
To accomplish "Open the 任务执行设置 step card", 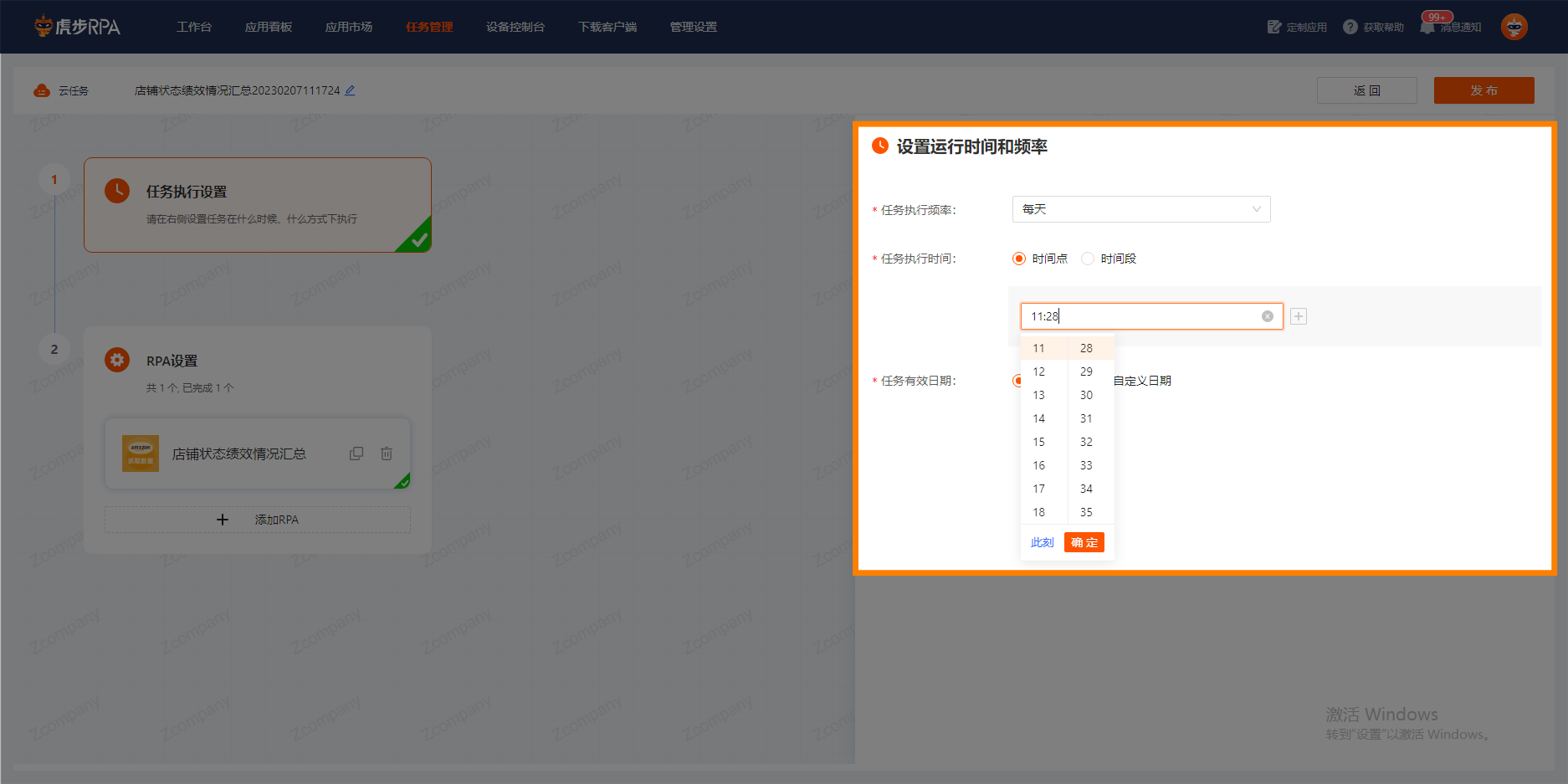I will (258, 205).
